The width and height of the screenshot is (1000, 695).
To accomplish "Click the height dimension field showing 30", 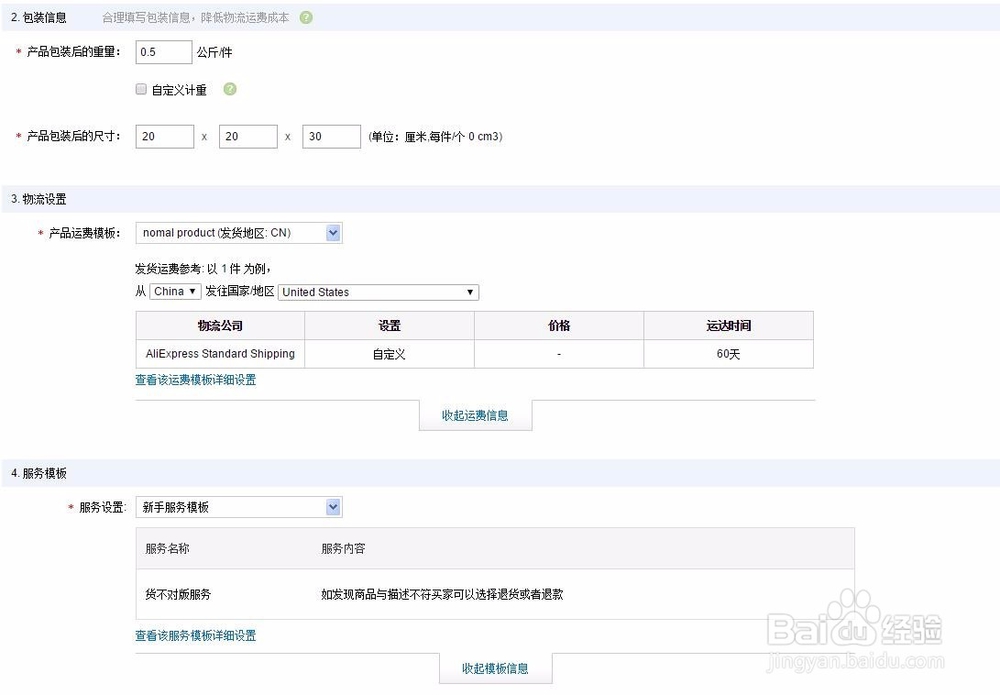I will click(x=330, y=136).
